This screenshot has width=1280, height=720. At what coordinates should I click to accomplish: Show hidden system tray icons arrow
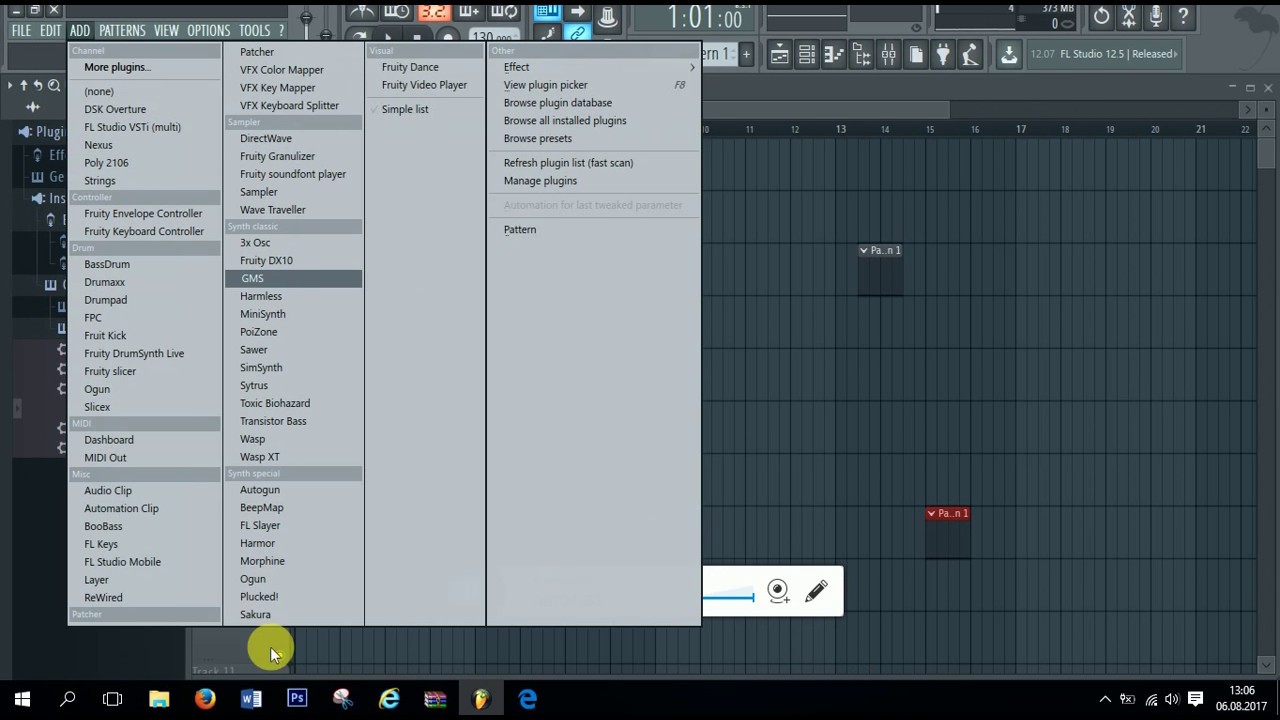click(1105, 699)
